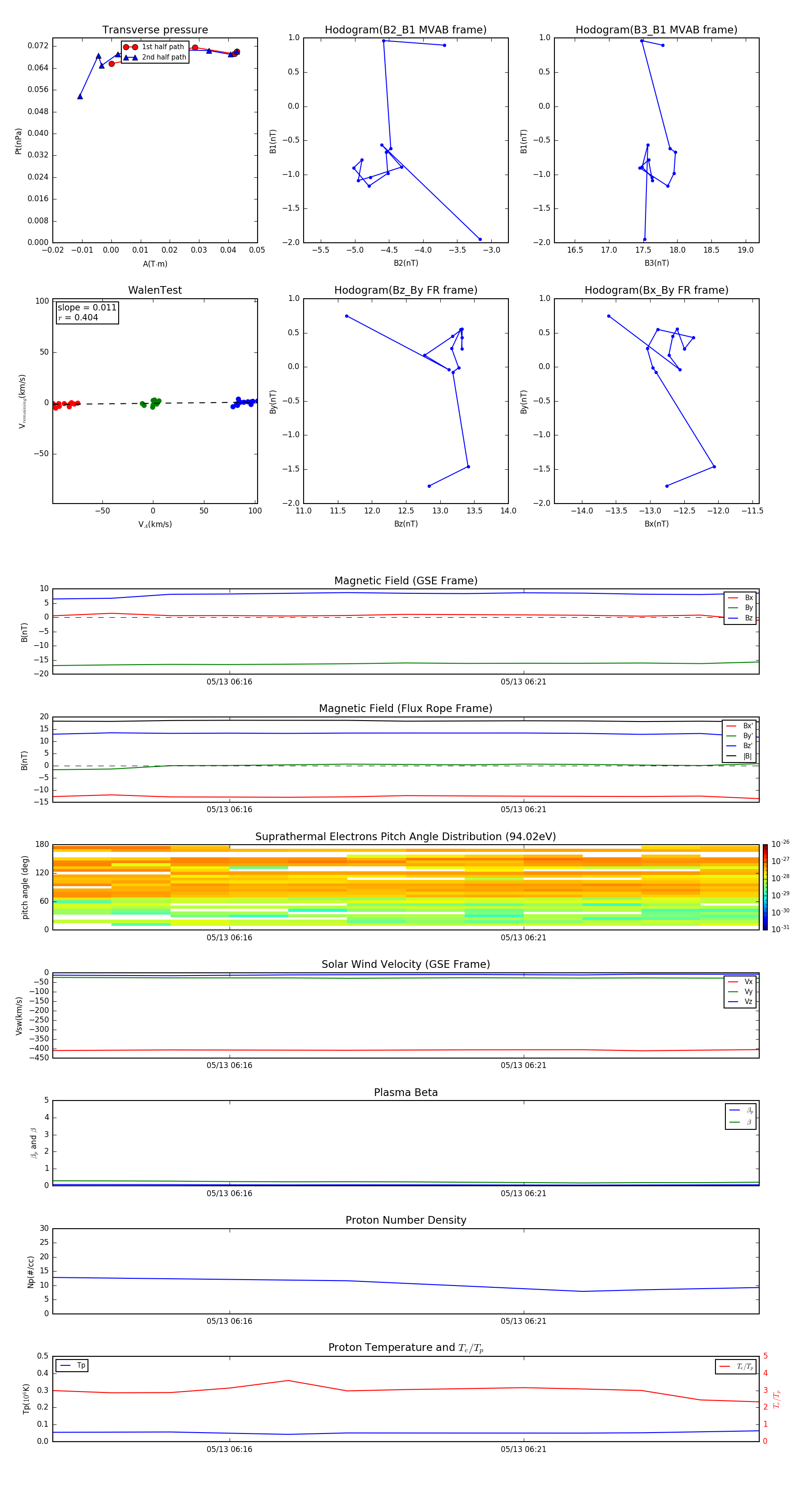This screenshot has width=812, height=1489.
Task: Click the Pt(nPa) axis label
Action: click(x=18, y=140)
